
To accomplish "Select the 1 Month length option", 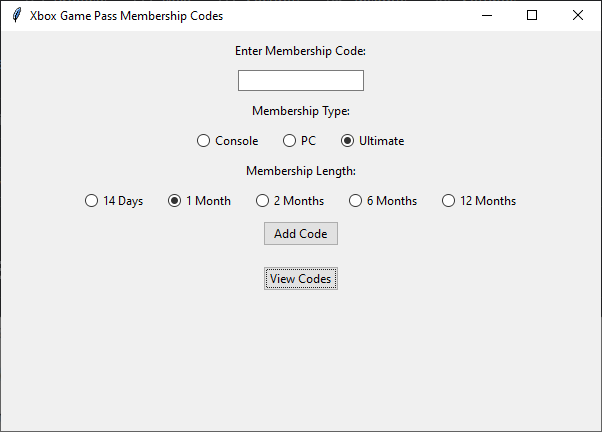I will point(175,201).
